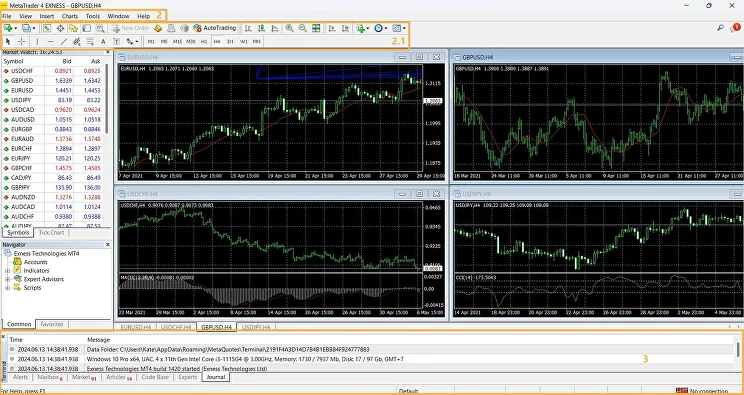This screenshot has height=395, width=744.
Task: Toggle the Navigator folder-star icon
Action: (73, 28)
